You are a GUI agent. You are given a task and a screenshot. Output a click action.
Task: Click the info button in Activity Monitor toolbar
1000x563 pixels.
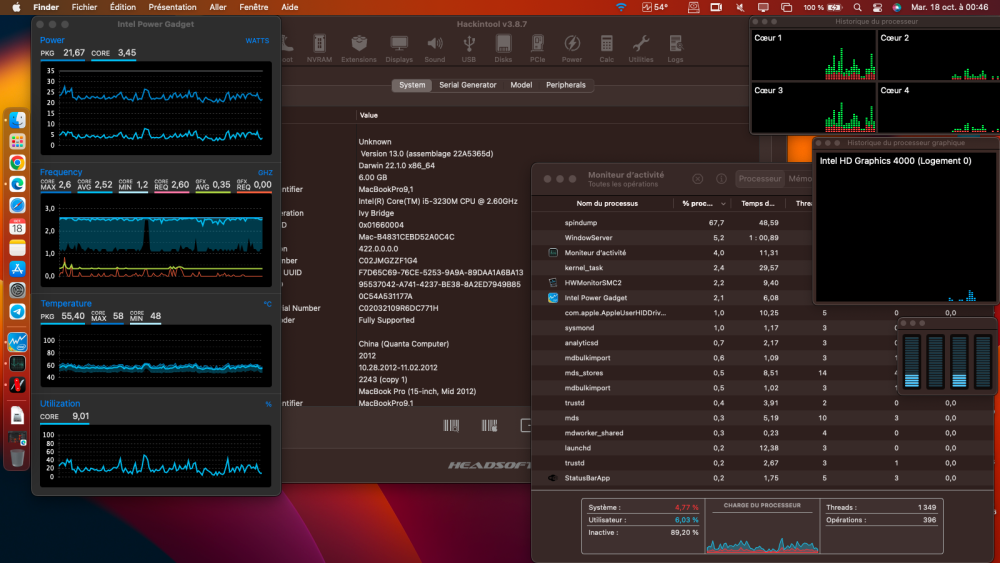click(x=721, y=179)
